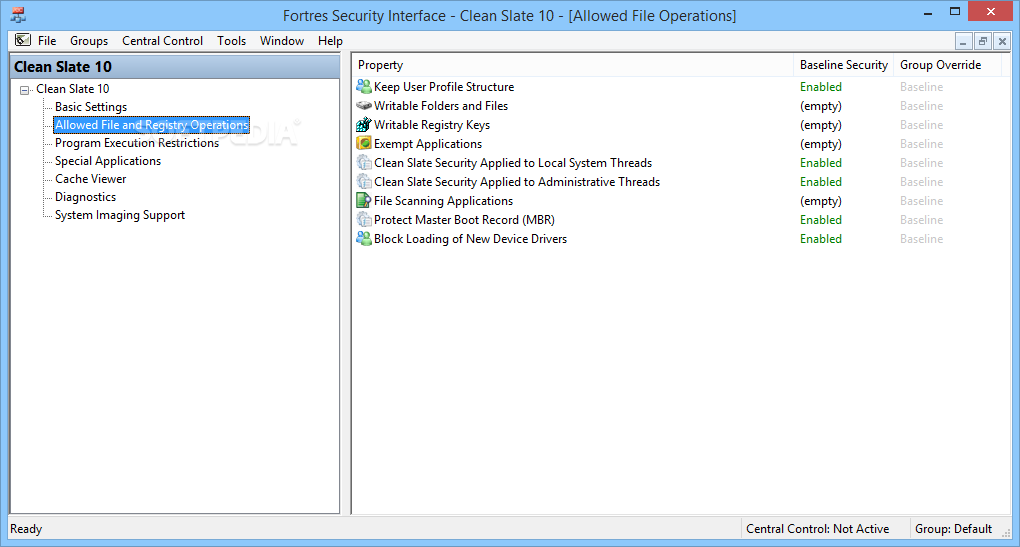Select Clean Slate Security Applied to Administrative Threads
This screenshot has height=547, width=1020.
point(517,181)
